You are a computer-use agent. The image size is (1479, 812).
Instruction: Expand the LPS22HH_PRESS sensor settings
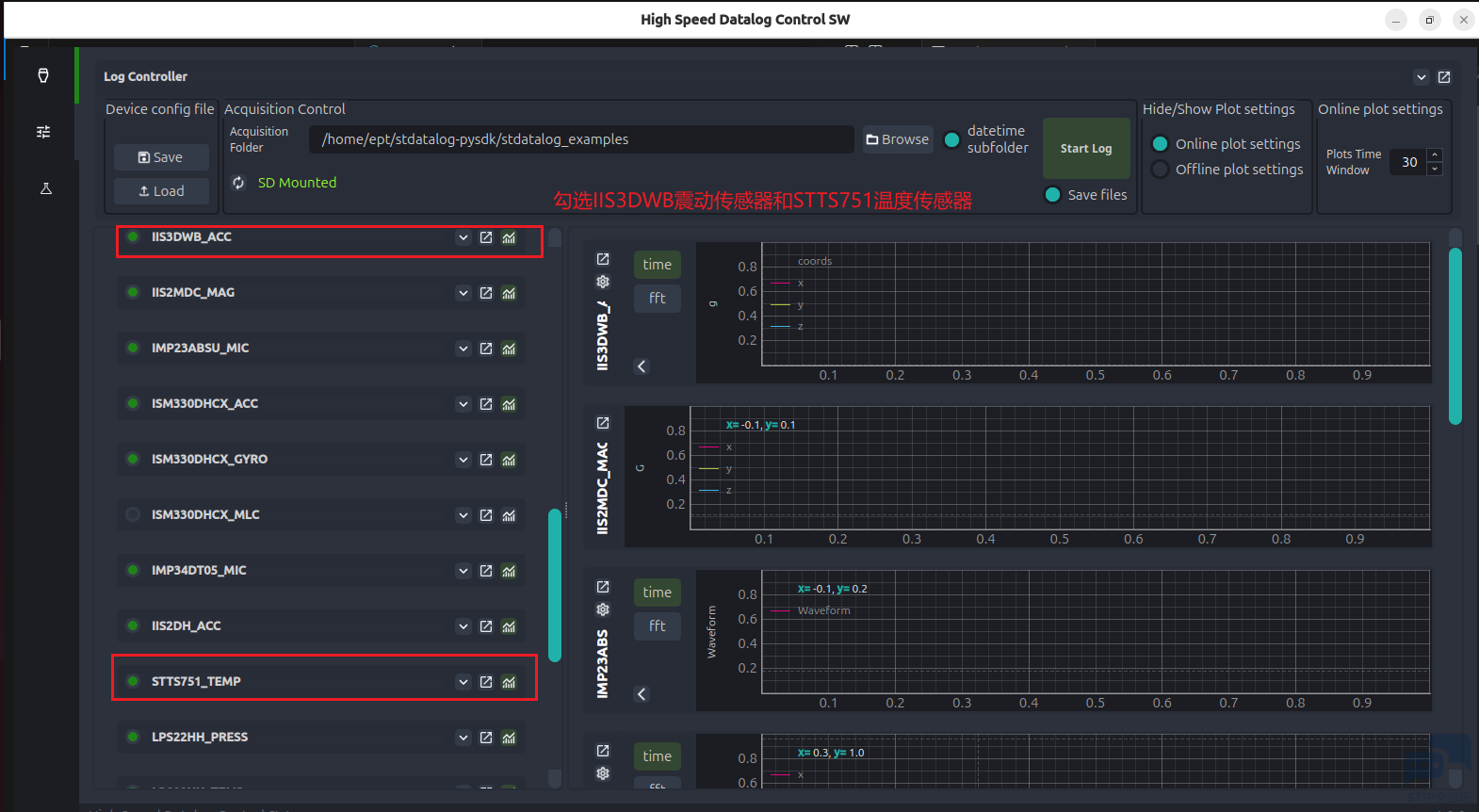click(x=463, y=738)
